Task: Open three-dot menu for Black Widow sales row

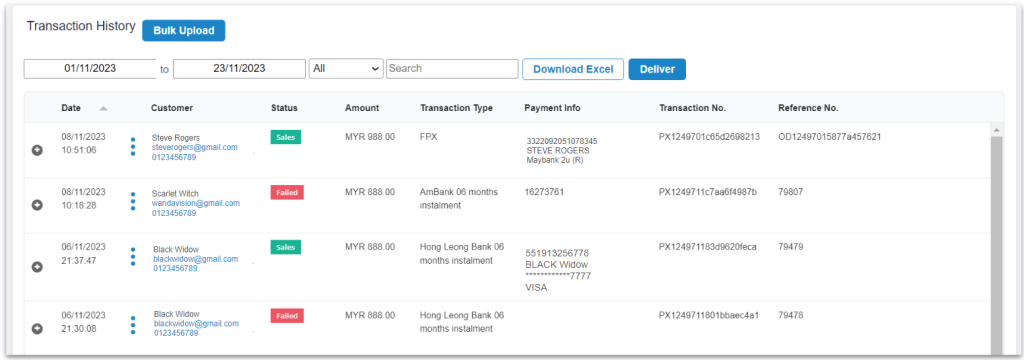Action: click(x=133, y=257)
